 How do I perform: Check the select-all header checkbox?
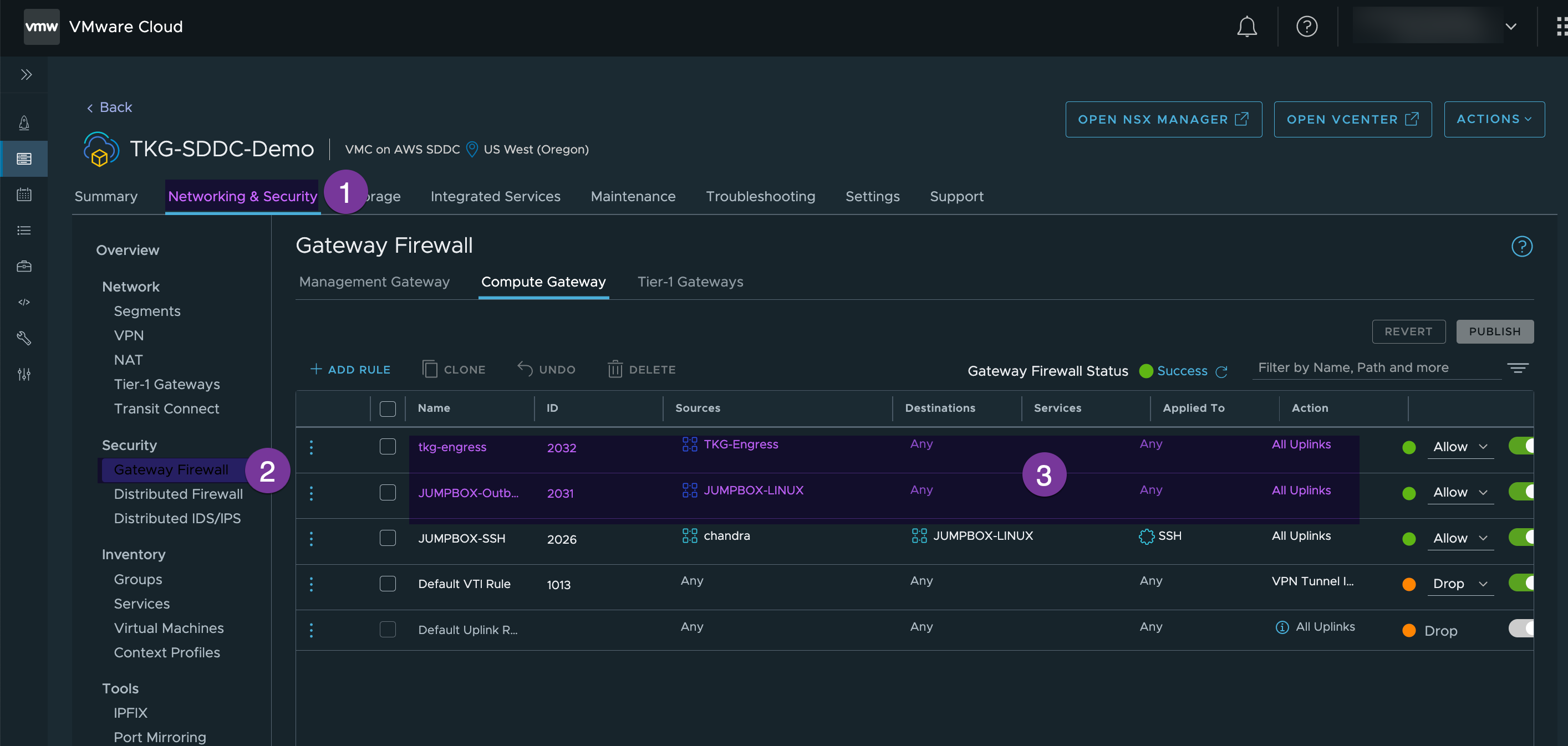coord(388,409)
